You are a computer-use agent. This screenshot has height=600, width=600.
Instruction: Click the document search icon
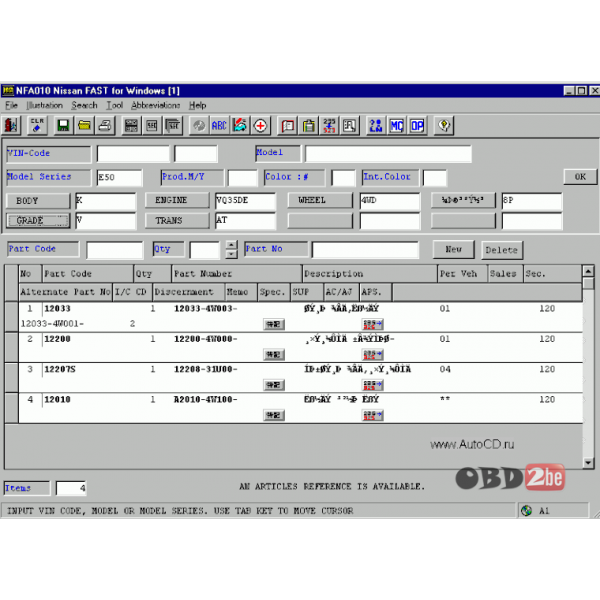point(350,125)
